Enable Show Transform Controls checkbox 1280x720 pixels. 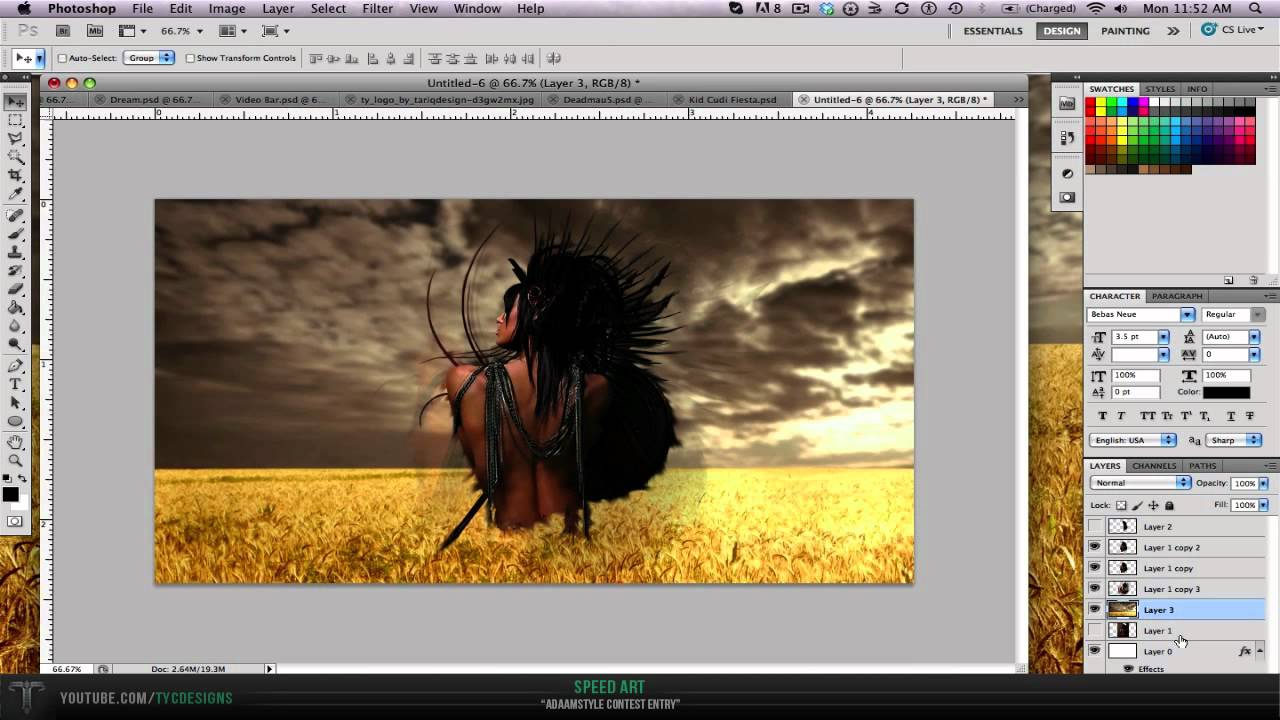190,58
